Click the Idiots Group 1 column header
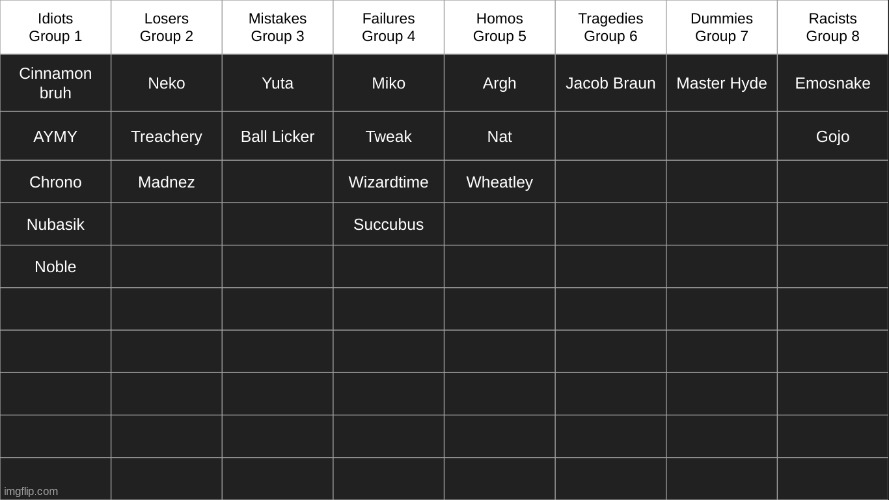This screenshot has width=889, height=500. (56, 27)
